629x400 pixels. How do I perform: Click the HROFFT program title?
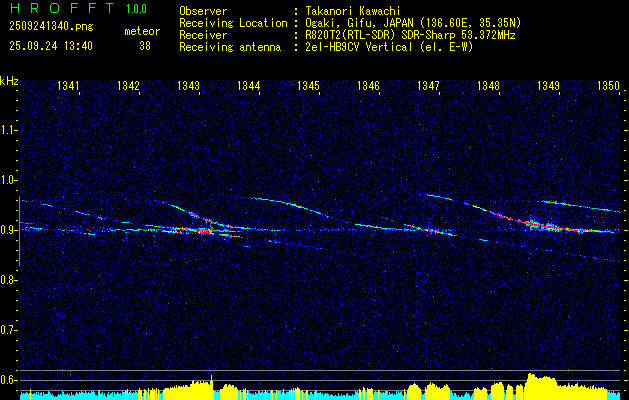(62, 8)
